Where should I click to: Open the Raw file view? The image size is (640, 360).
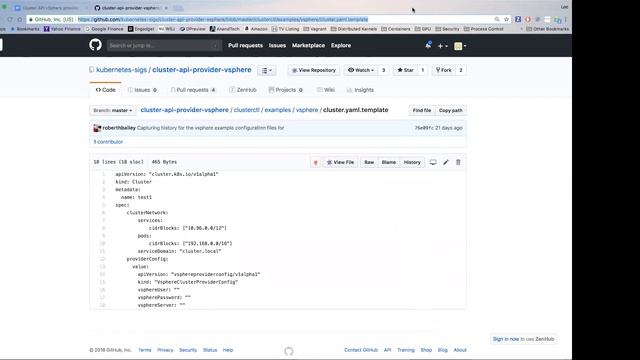point(369,162)
